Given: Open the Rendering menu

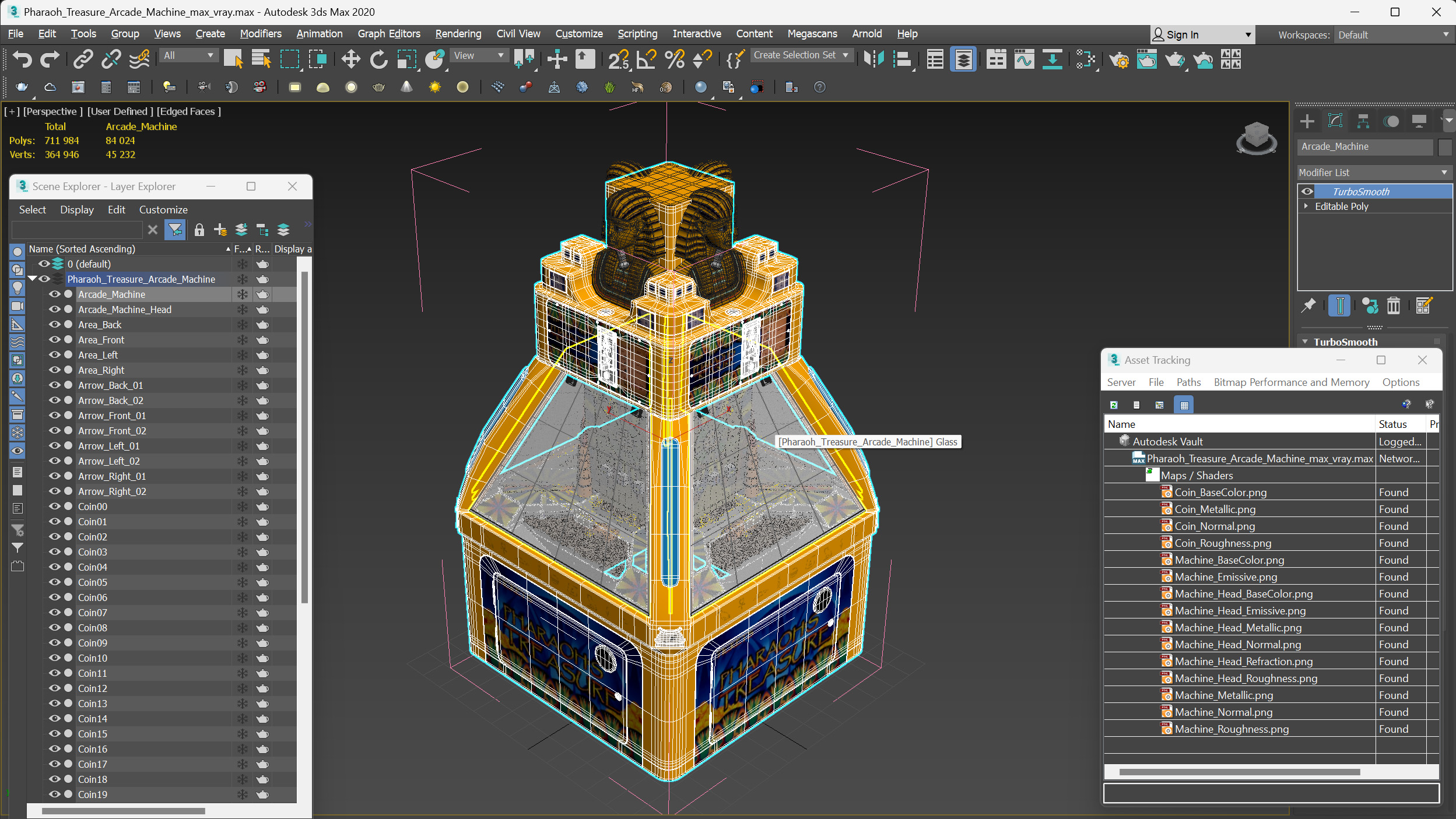Looking at the screenshot, I should pos(458,34).
